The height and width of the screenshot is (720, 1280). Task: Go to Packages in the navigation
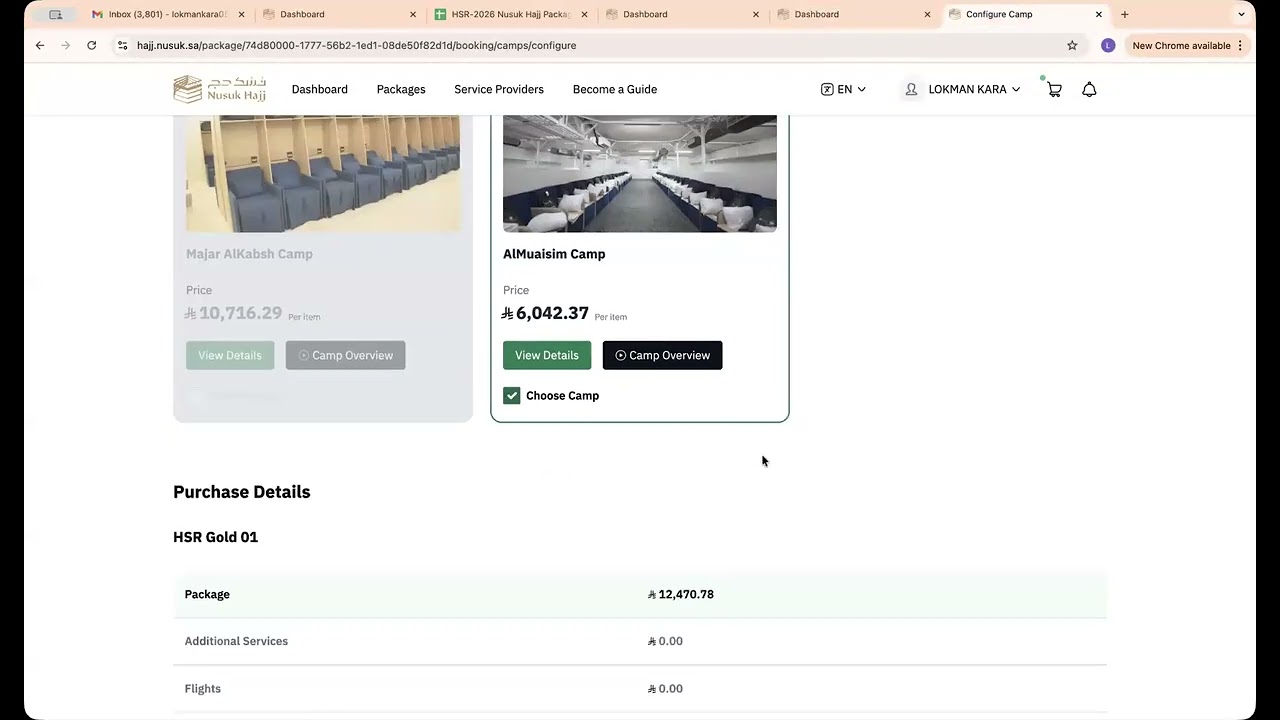tap(401, 89)
